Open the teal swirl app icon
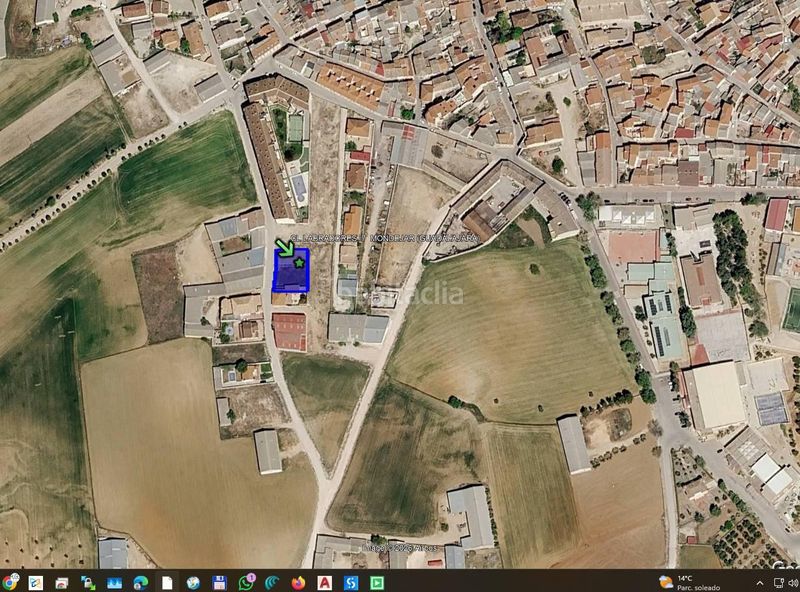 point(272,582)
